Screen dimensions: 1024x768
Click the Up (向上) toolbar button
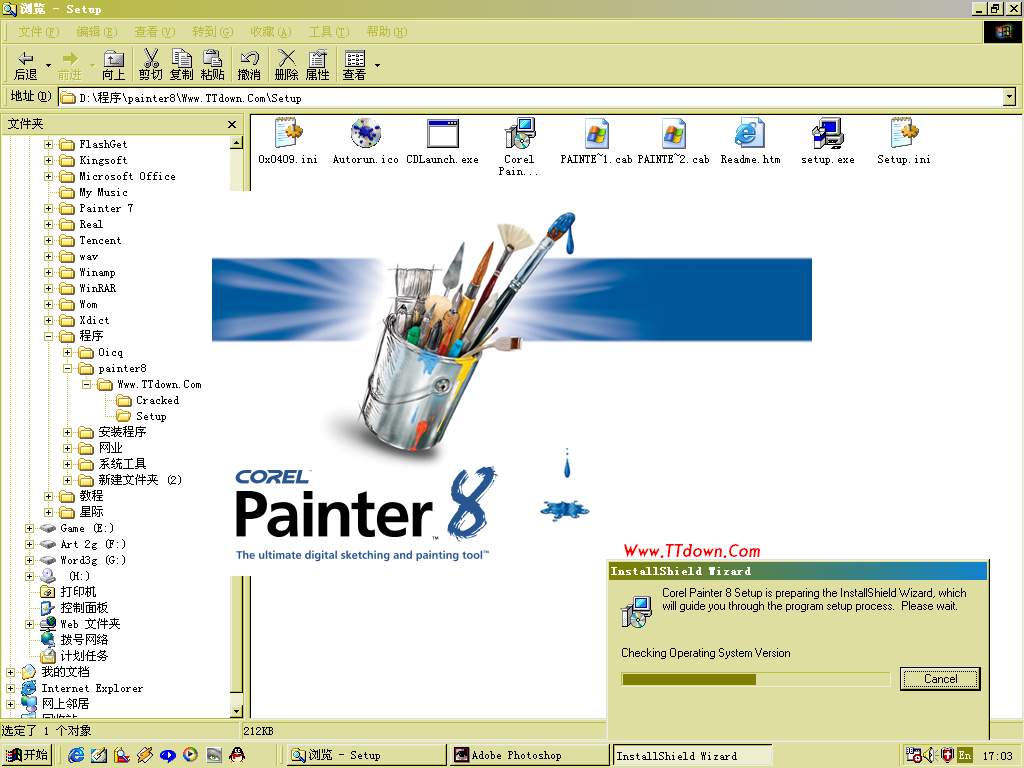tap(114, 65)
